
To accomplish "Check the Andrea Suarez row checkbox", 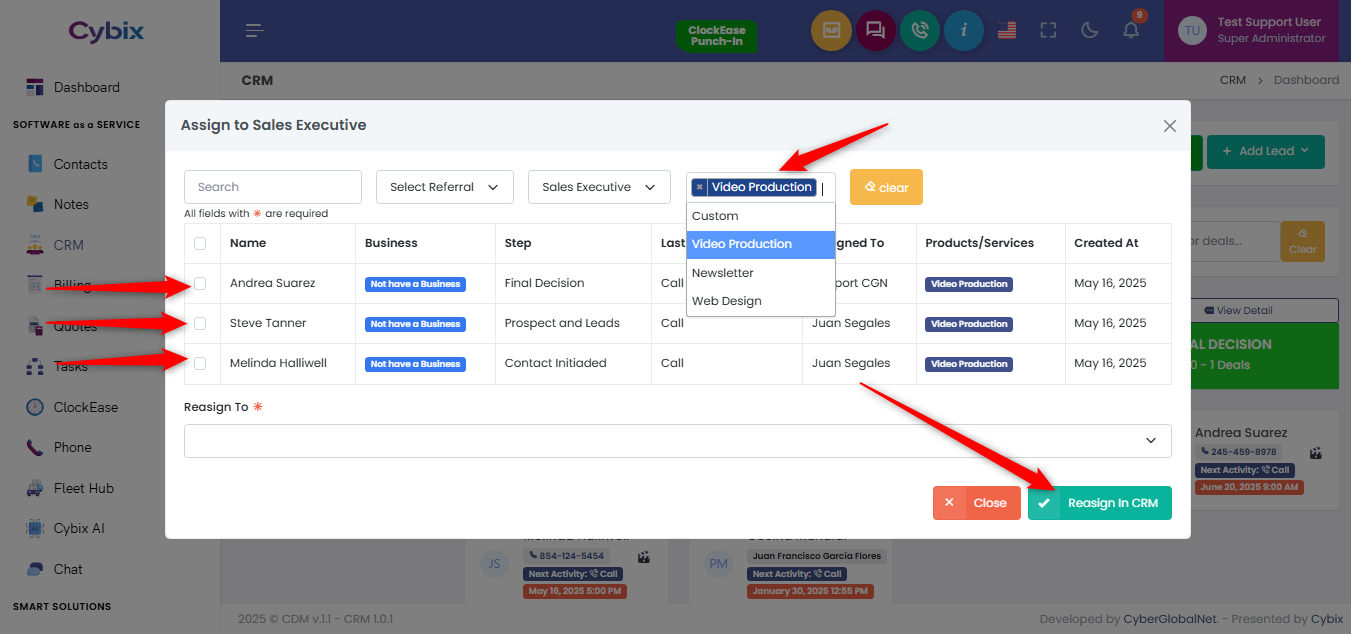I will (x=200, y=284).
